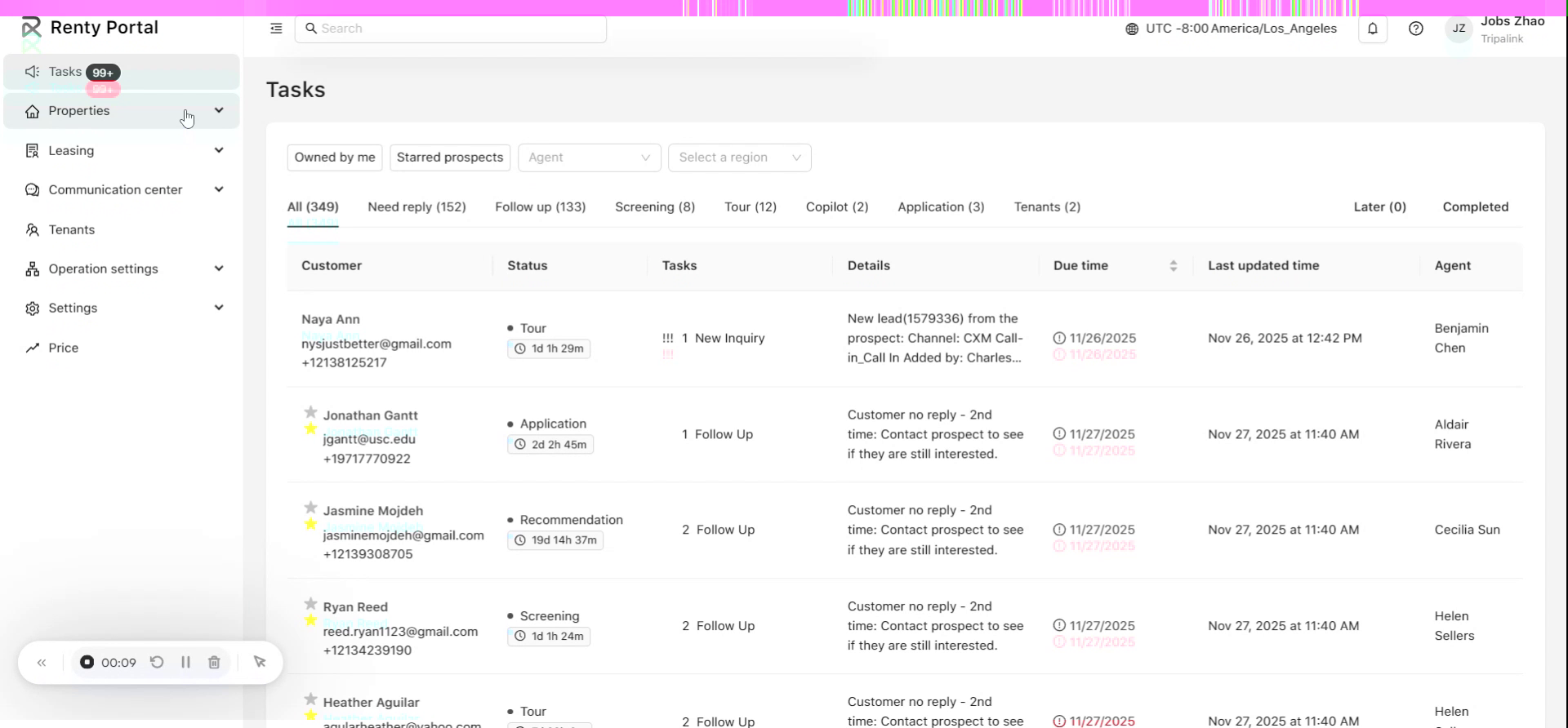Expand the Properties menu chevron
This screenshot has width=1568, height=728.
[x=219, y=111]
